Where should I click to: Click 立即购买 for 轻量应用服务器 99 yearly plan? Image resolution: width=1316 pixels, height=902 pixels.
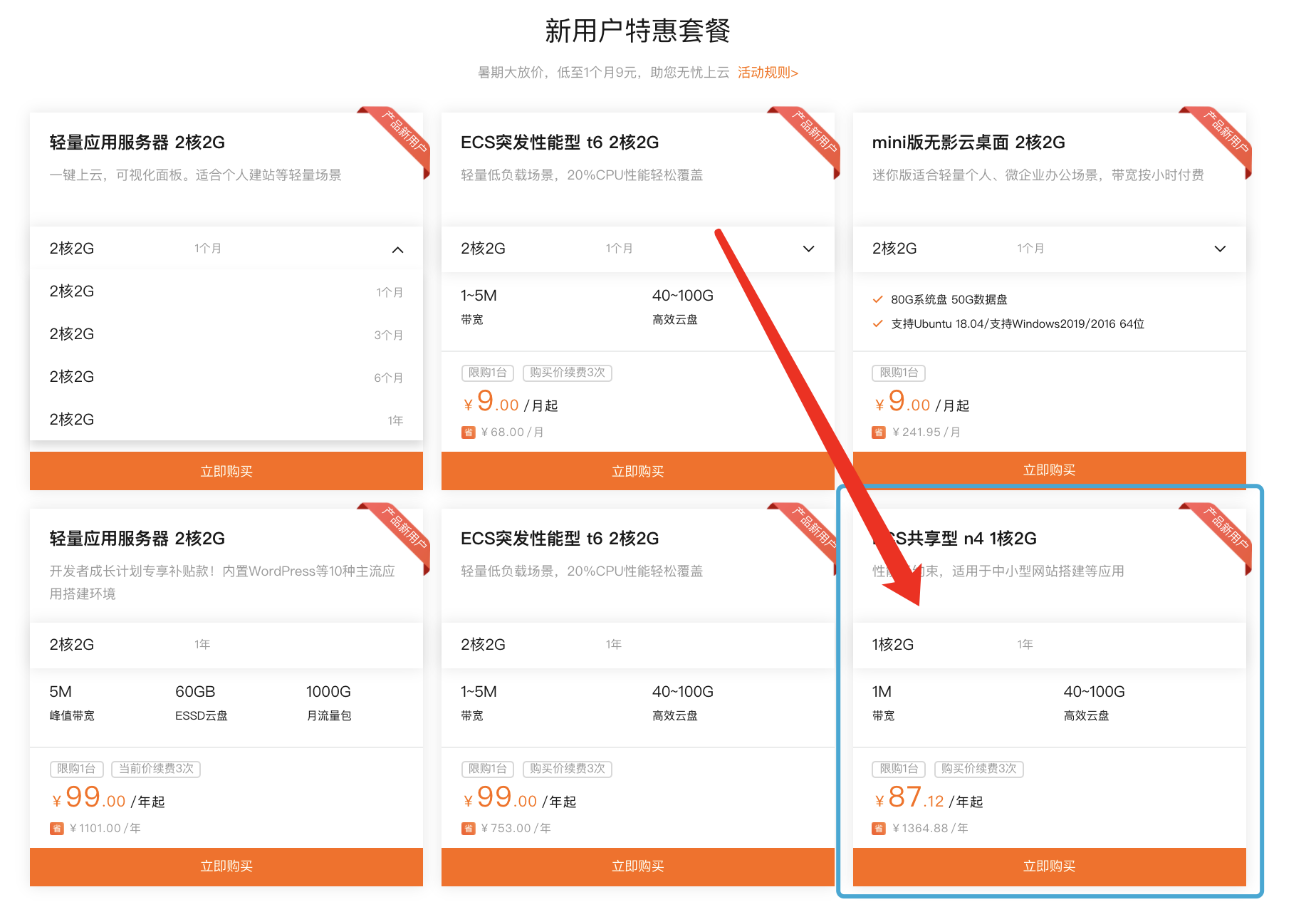(x=226, y=866)
